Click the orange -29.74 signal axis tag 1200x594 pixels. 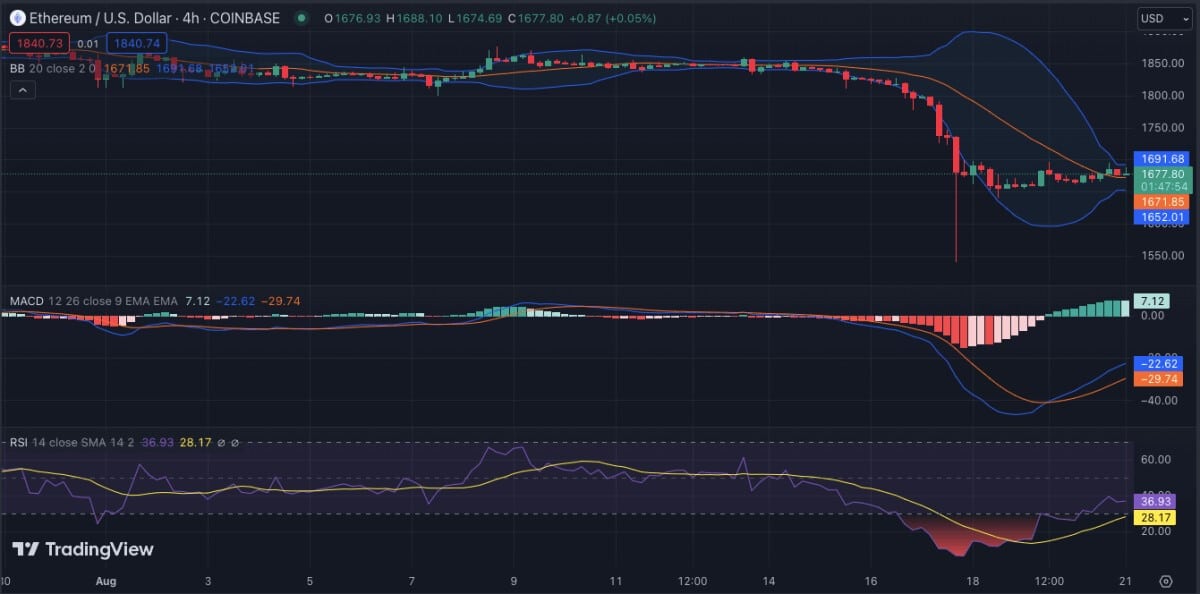pos(1158,379)
